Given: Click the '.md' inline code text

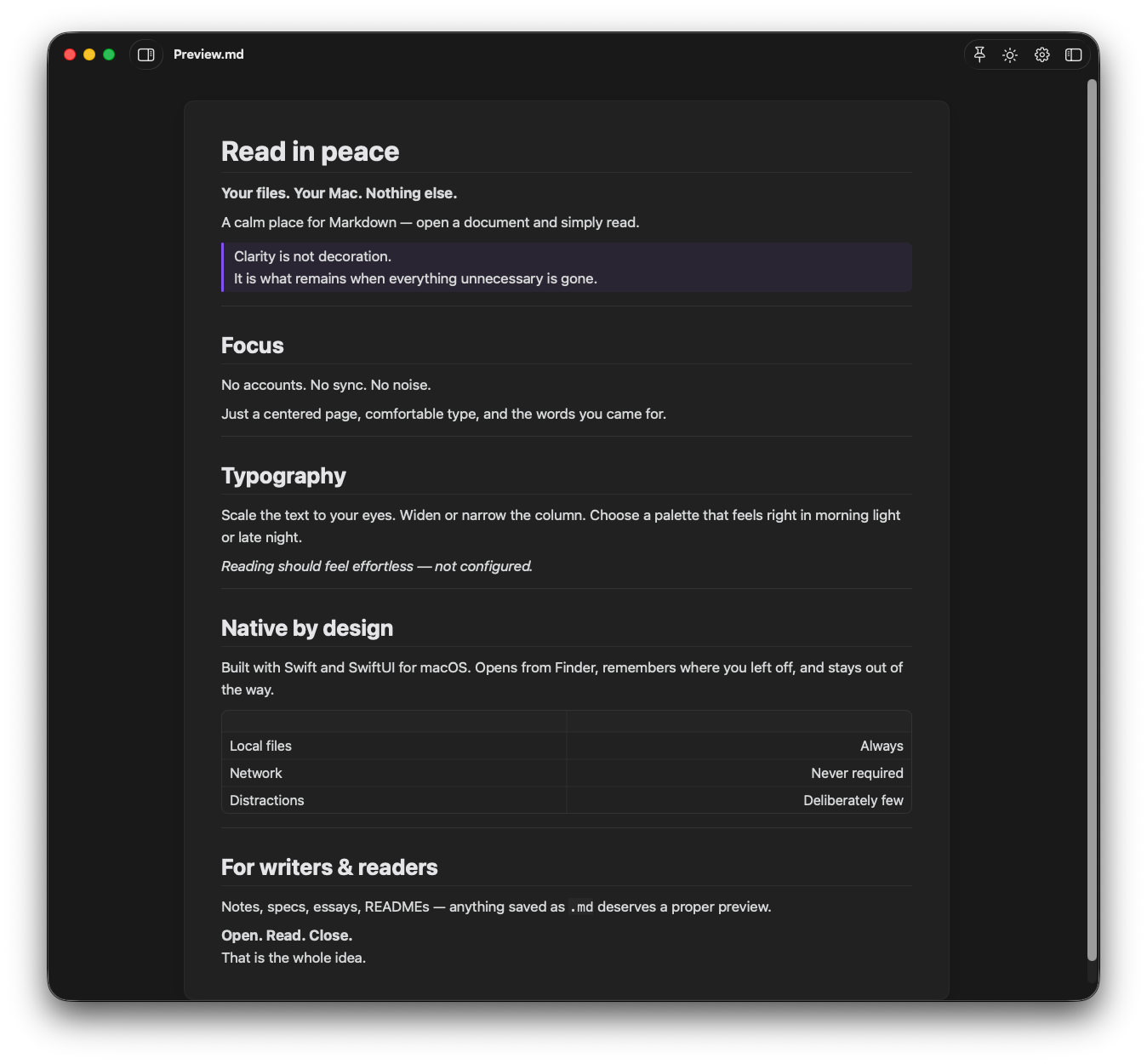Looking at the screenshot, I should pyautogui.click(x=581, y=907).
